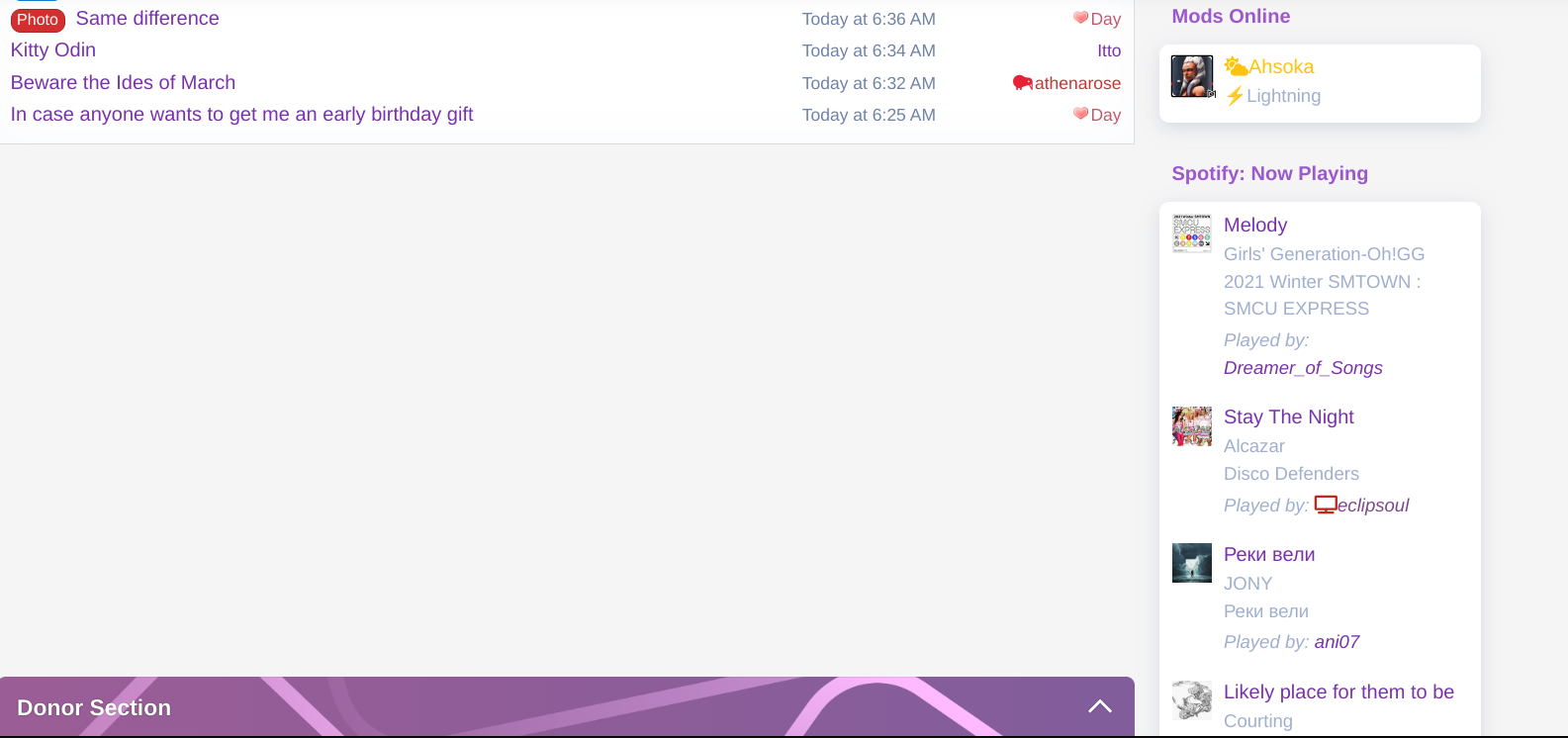The width and height of the screenshot is (1568, 738).
Task: Click the red monitor icon beside eclipsoul
Action: point(1326,506)
